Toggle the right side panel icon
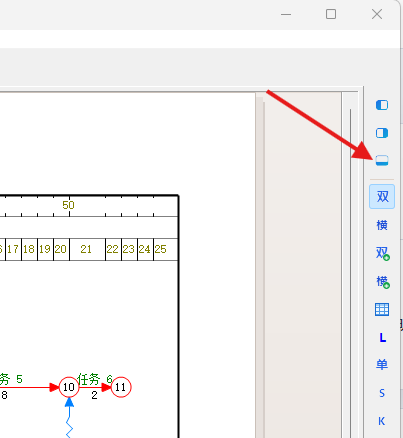This screenshot has height=438, width=403. pos(382,133)
